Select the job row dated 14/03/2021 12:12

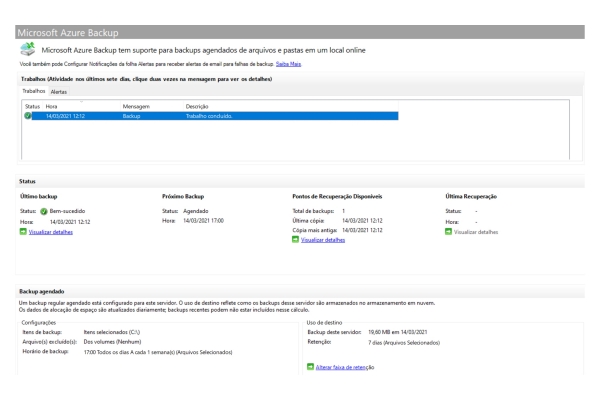pyautogui.click(x=211, y=116)
